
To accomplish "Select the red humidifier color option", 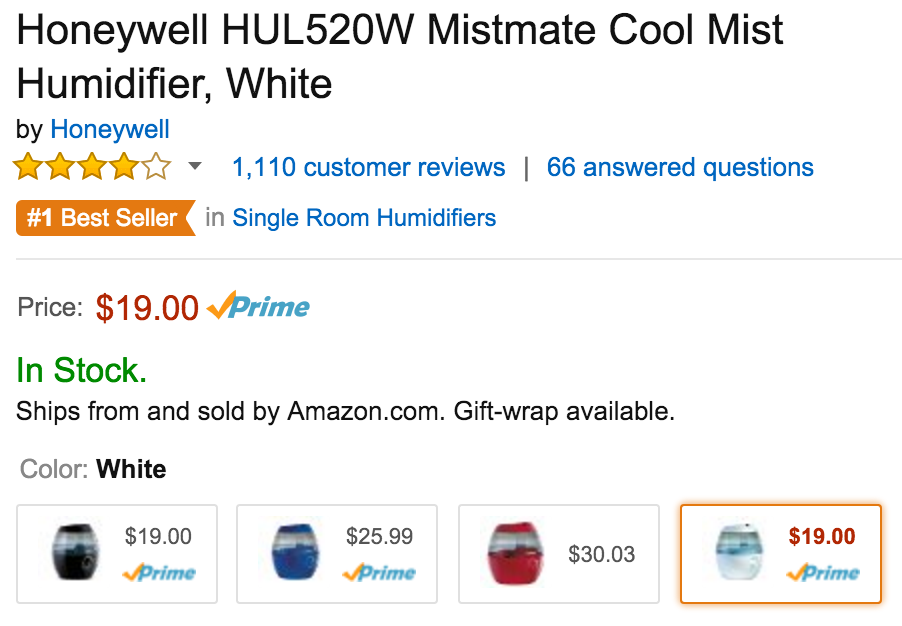I will (559, 554).
